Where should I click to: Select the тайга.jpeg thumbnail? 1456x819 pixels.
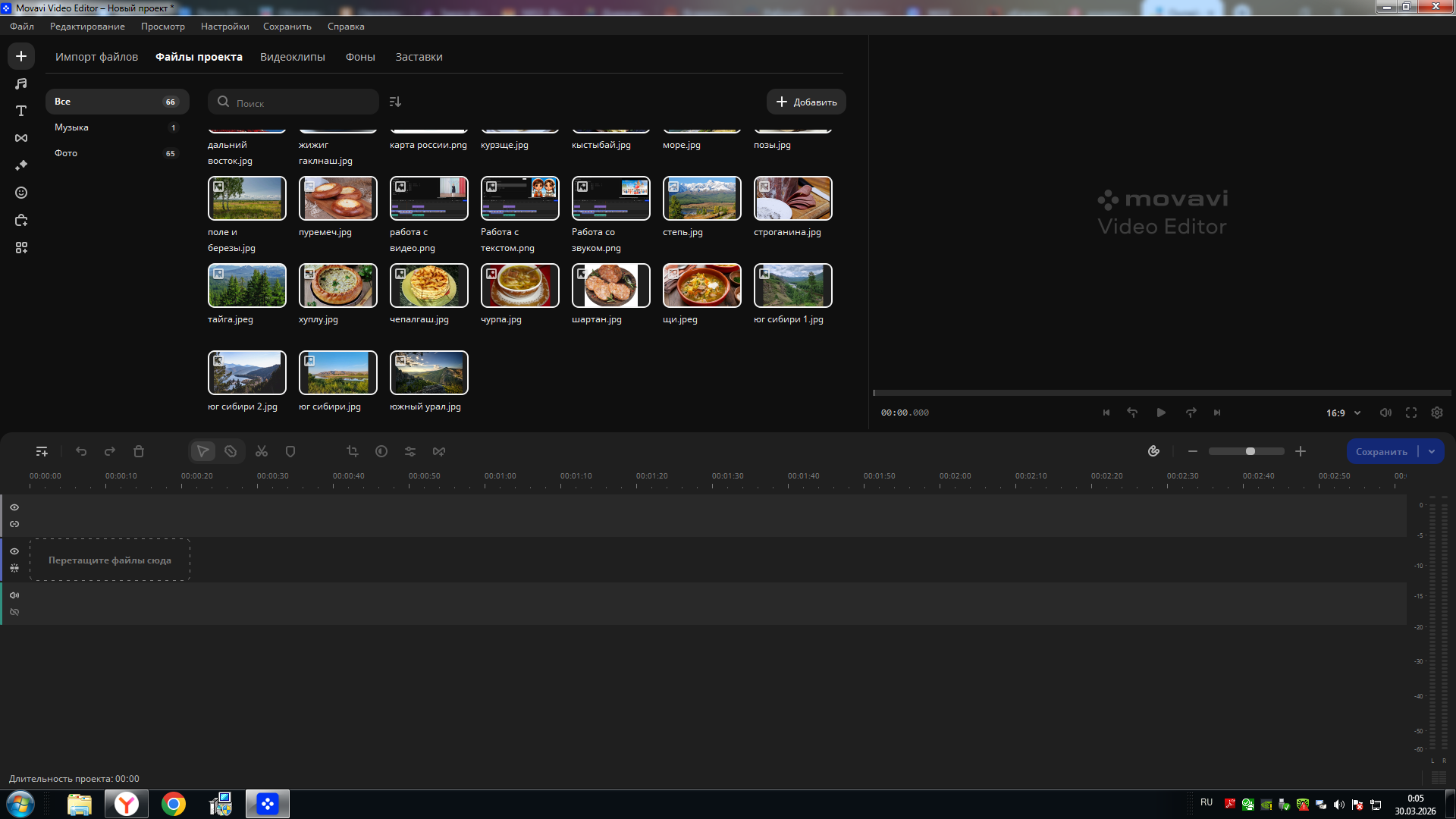point(246,286)
